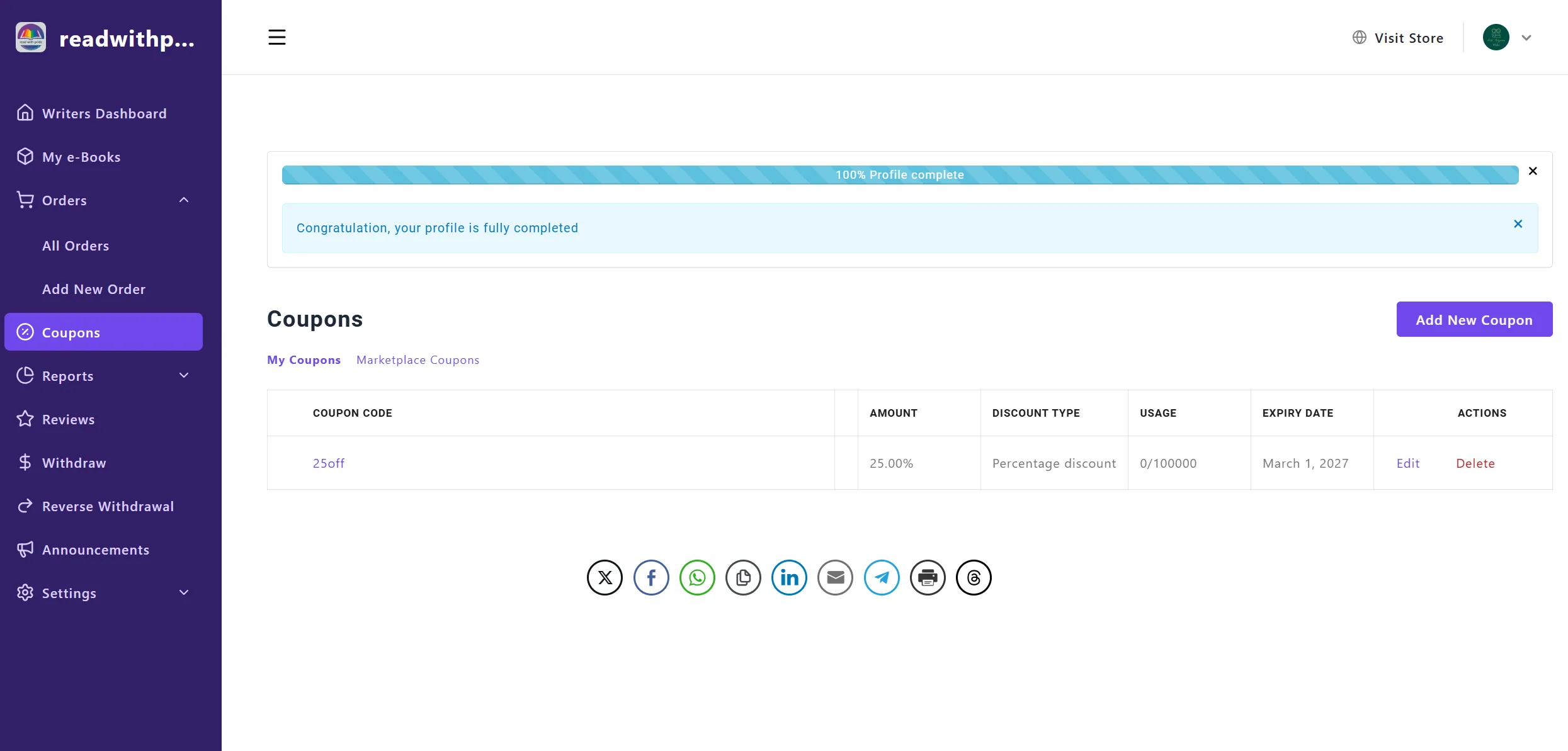
Task: Share on LinkedIn icon
Action: click(x=789, y=577)
